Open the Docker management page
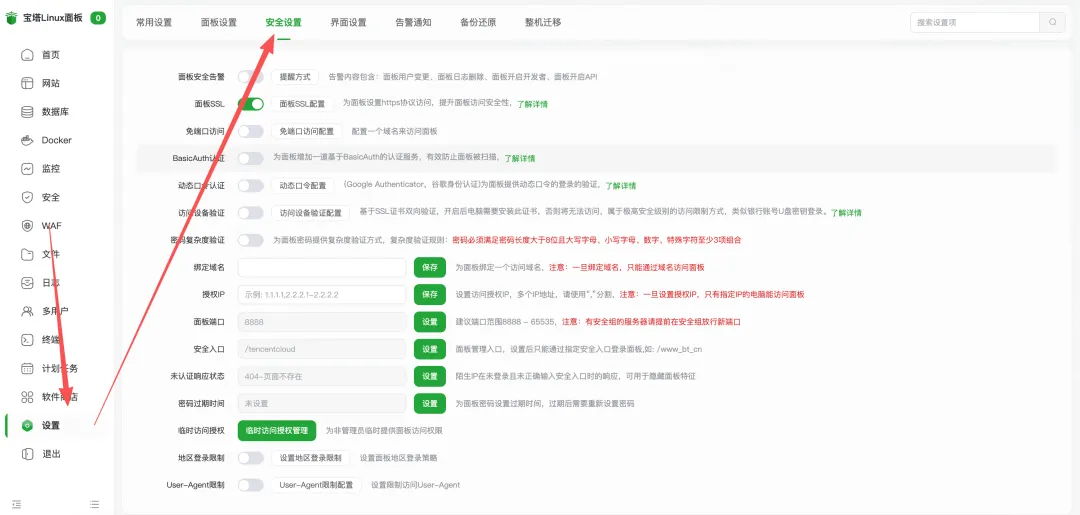Viewport: 1080px width, 515px height. 56,140
